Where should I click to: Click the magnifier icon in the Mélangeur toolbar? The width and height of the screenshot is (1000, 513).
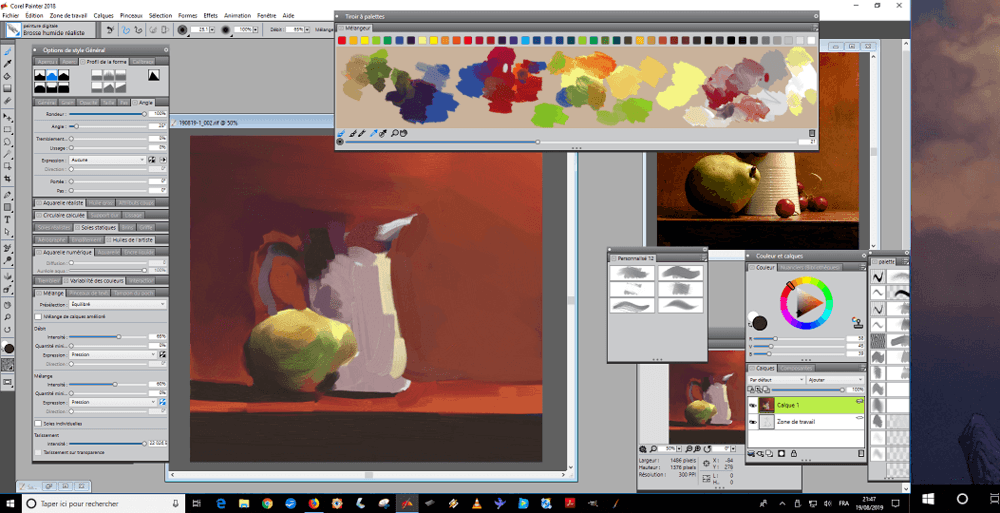[x=395, y=133]
